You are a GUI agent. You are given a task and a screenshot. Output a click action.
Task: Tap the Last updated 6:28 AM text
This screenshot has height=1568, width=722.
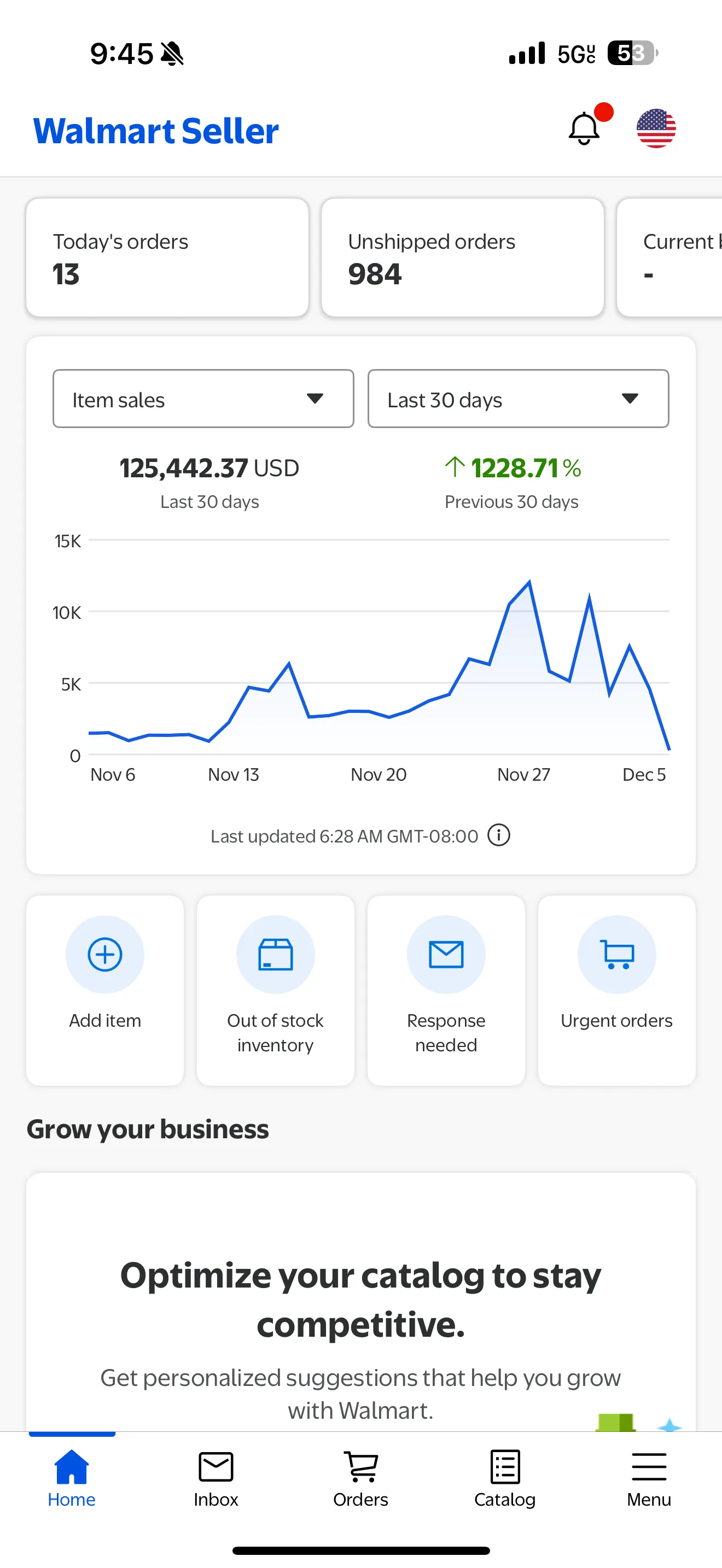345,836
